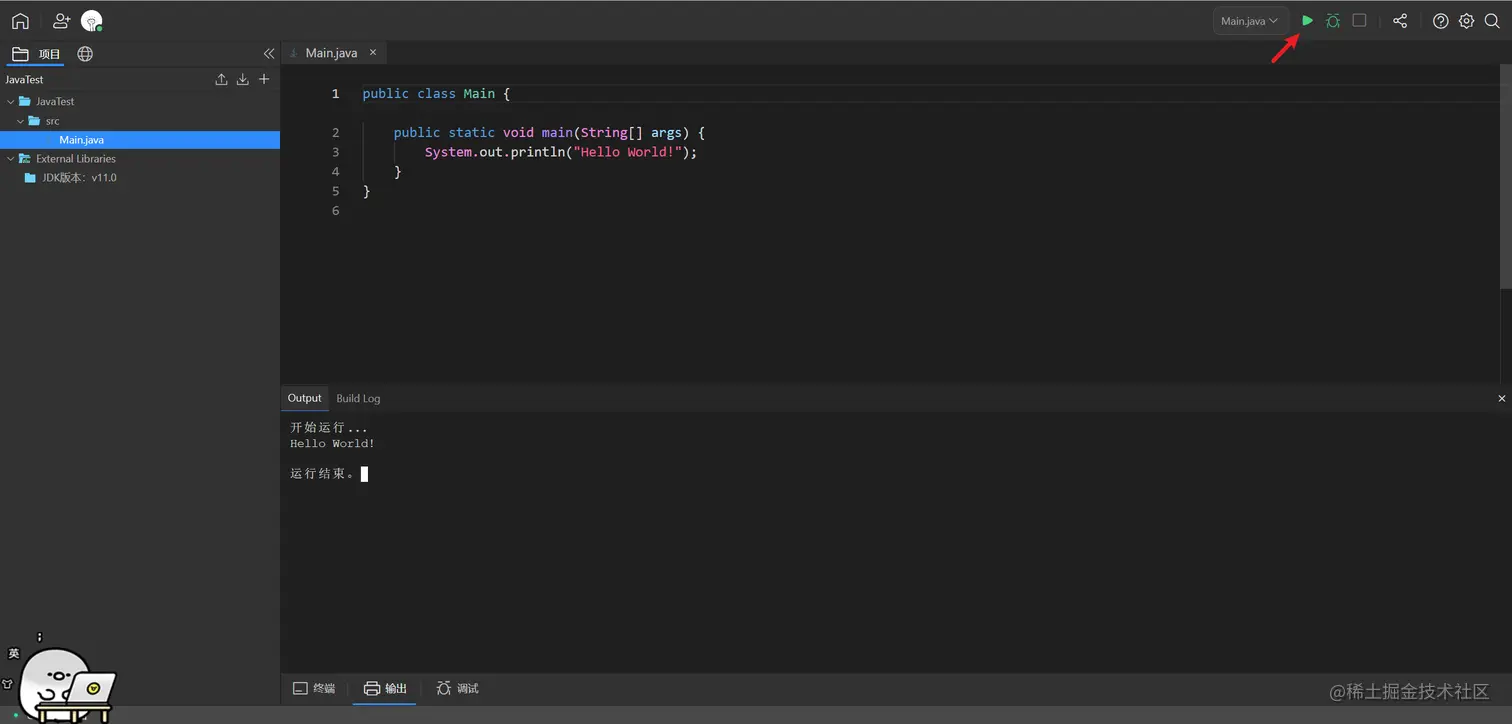
Task: Add a new file with plus icon
Action: [x=264, y=79]
